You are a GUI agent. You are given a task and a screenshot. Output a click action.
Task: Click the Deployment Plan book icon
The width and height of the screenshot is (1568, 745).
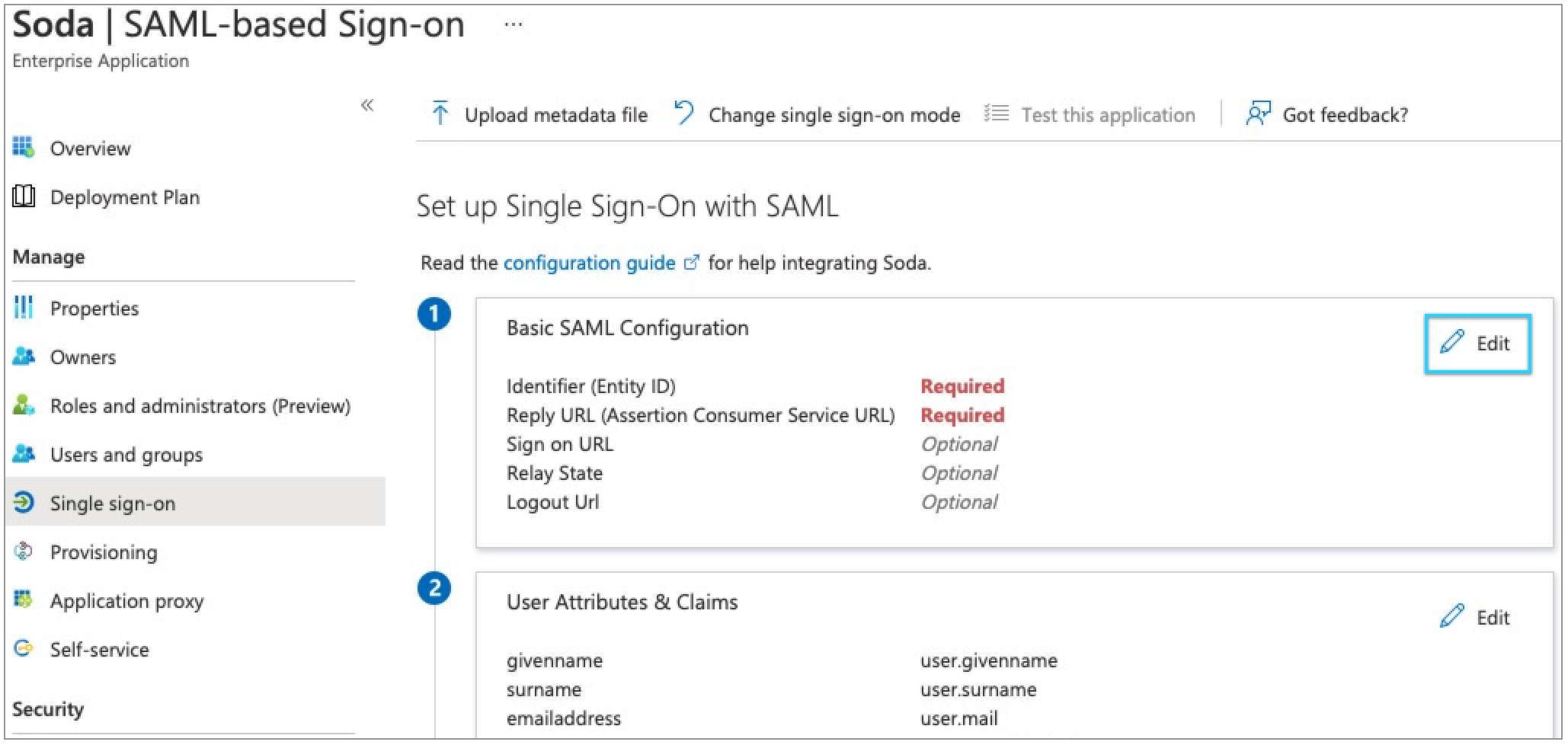[x=24, y=197]
